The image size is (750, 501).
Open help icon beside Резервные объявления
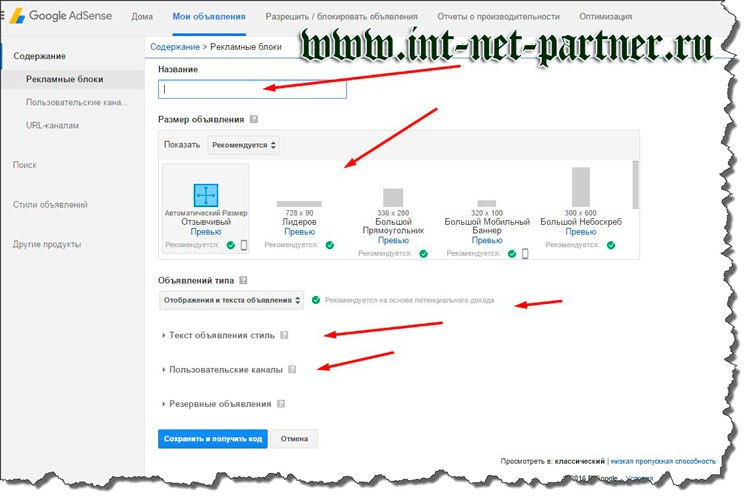[281, 404]
